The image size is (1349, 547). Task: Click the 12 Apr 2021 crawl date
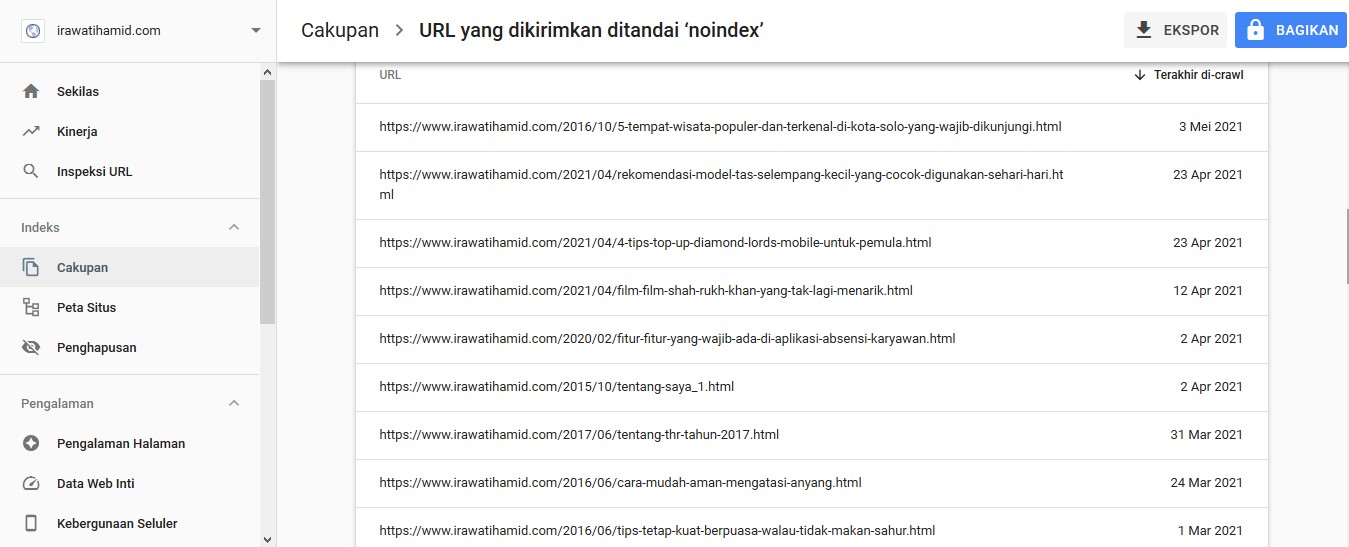point(1208,291)
